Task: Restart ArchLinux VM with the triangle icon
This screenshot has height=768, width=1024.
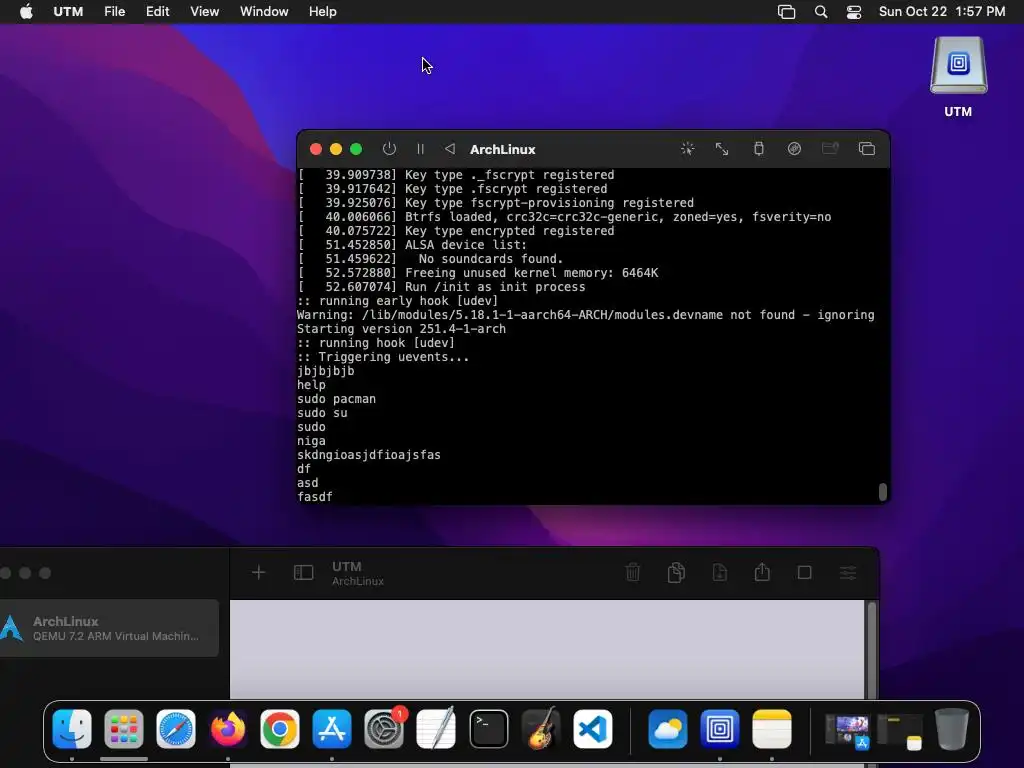Action: [450, 149]
